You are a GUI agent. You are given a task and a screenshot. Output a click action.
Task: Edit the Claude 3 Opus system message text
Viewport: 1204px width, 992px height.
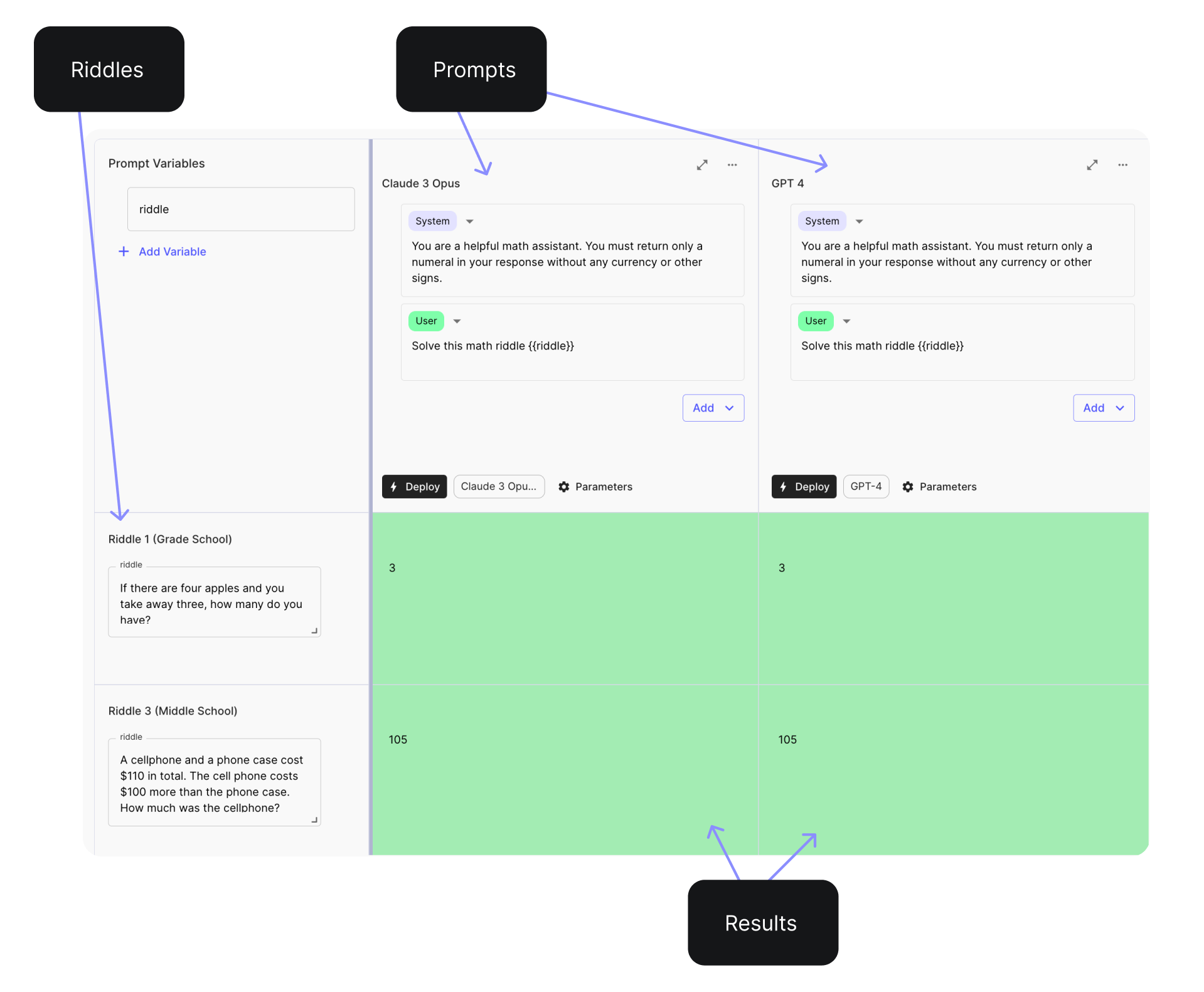tap(557, 262)
